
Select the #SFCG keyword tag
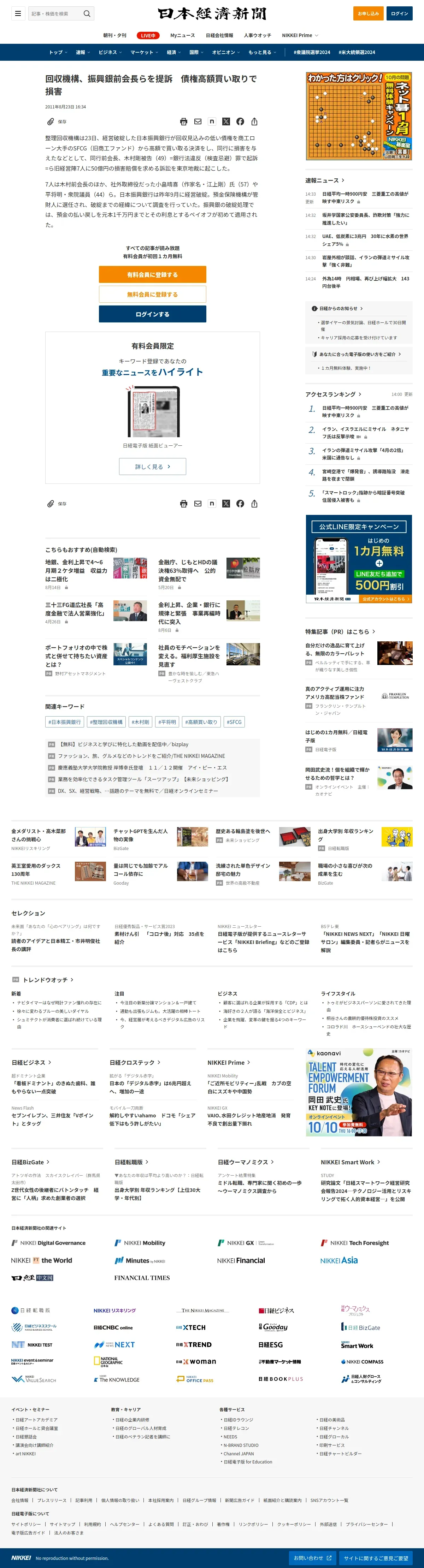(234, 722)
